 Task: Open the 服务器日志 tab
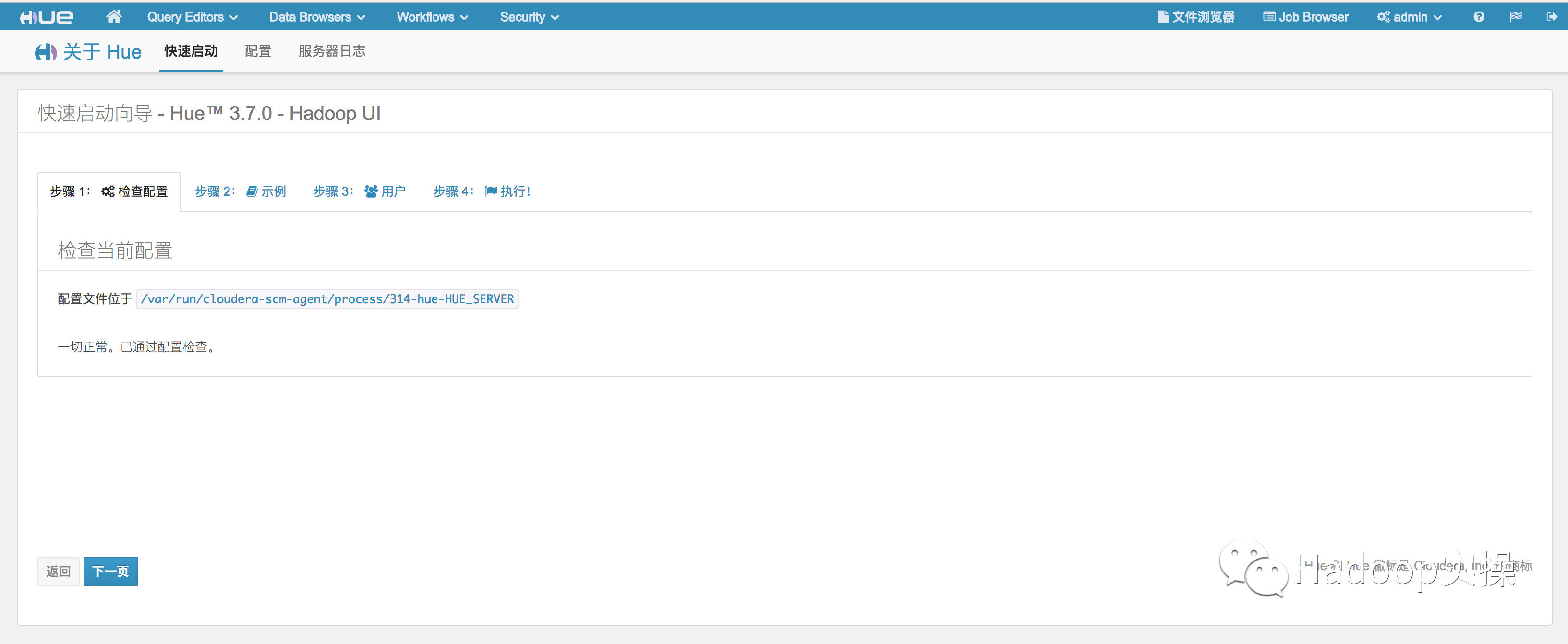coord(332,51)
